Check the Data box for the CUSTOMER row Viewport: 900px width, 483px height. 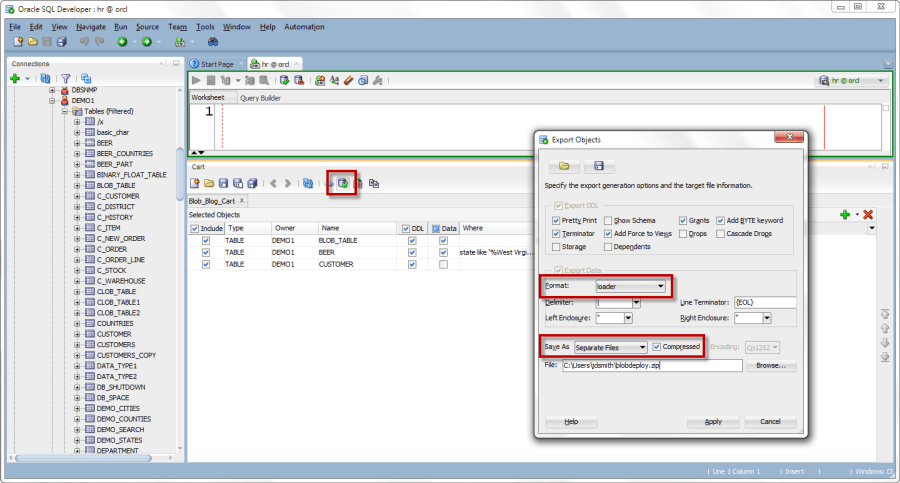443,265
